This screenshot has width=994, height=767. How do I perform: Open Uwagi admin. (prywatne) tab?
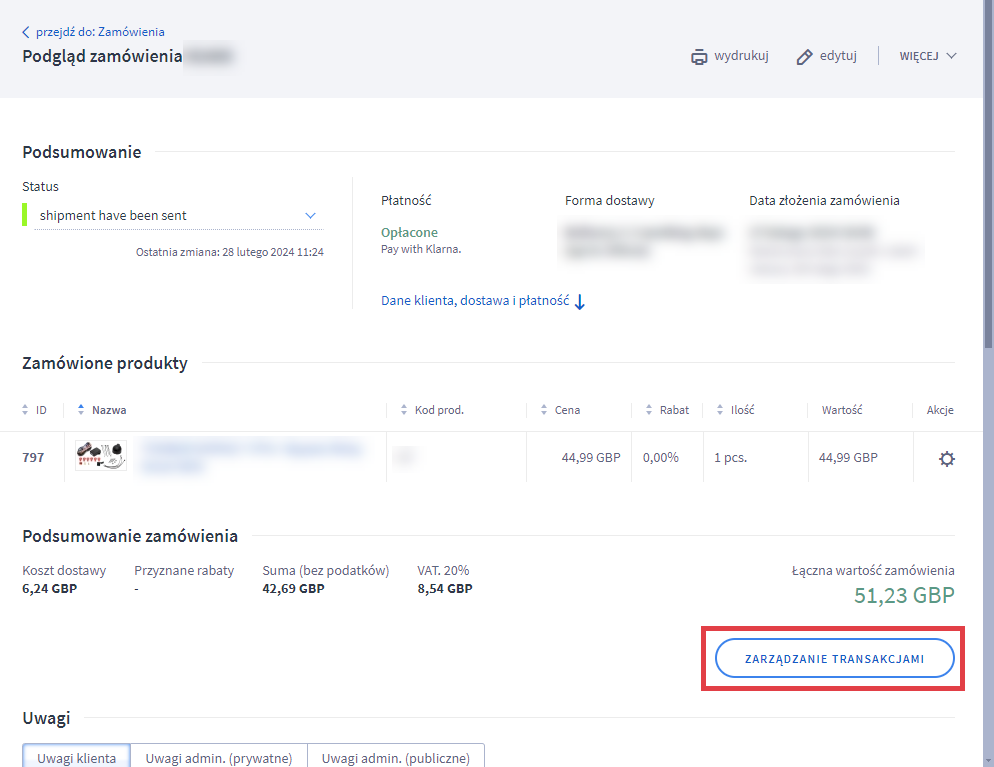[x=219, y=757]
